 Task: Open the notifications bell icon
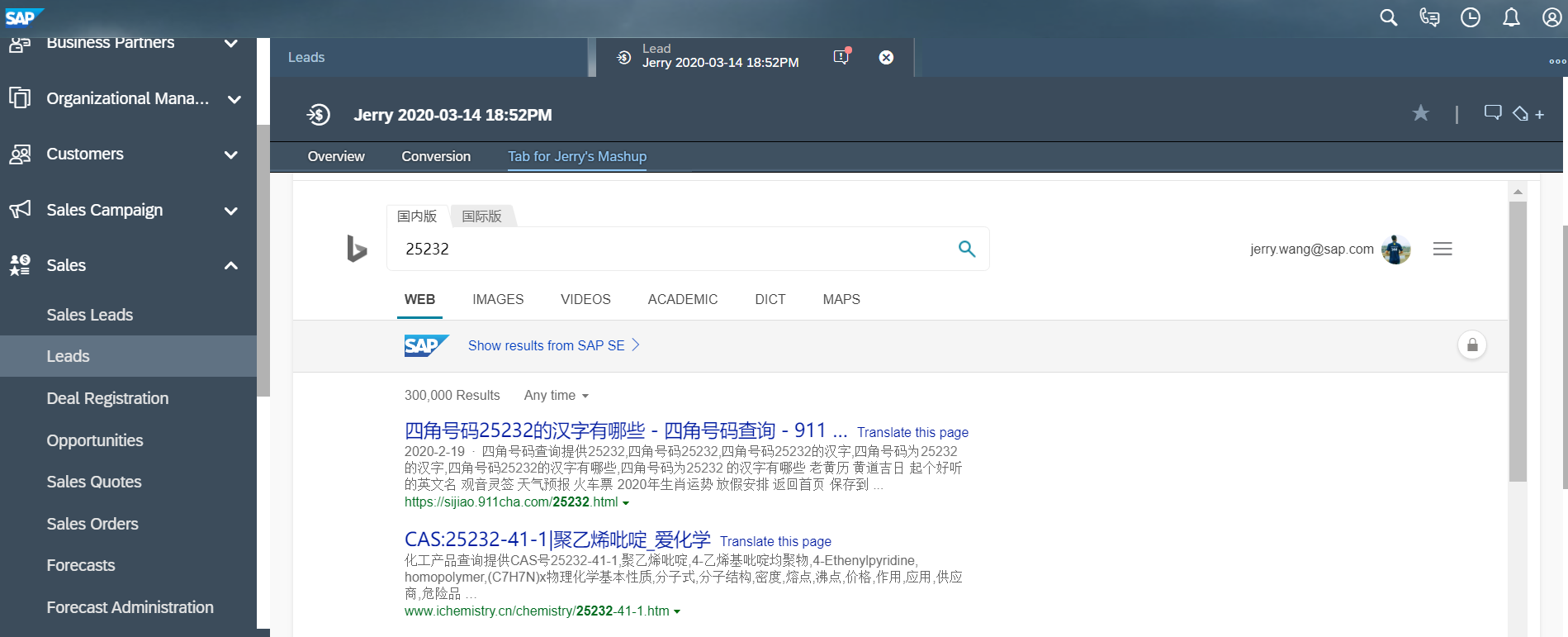1511,17
